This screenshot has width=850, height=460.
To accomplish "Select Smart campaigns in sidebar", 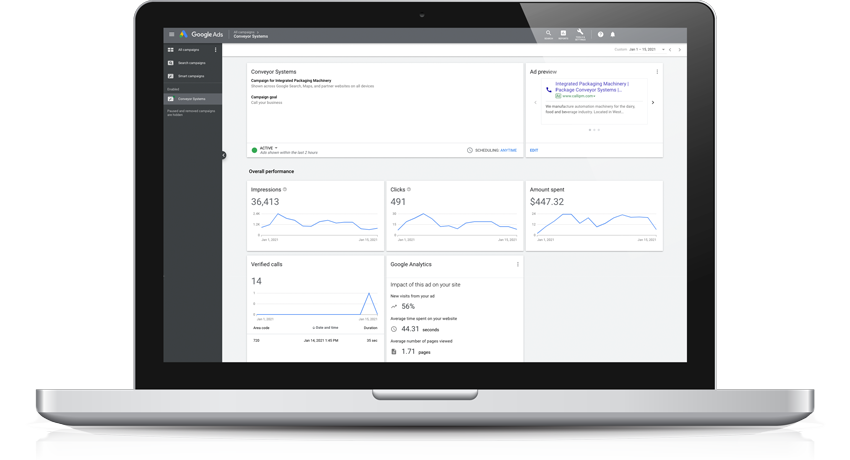I will click(191, 76).
